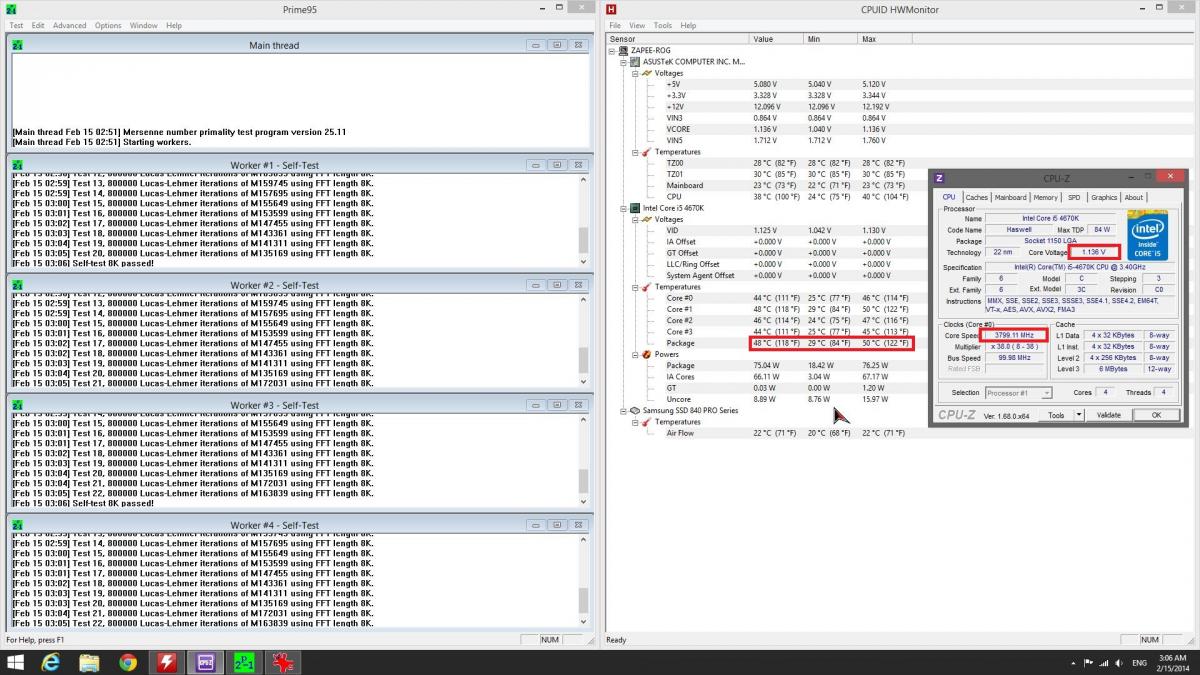Open the Windows Start button
Viewport: 1200px width, 675px height.
click(17, 662)
